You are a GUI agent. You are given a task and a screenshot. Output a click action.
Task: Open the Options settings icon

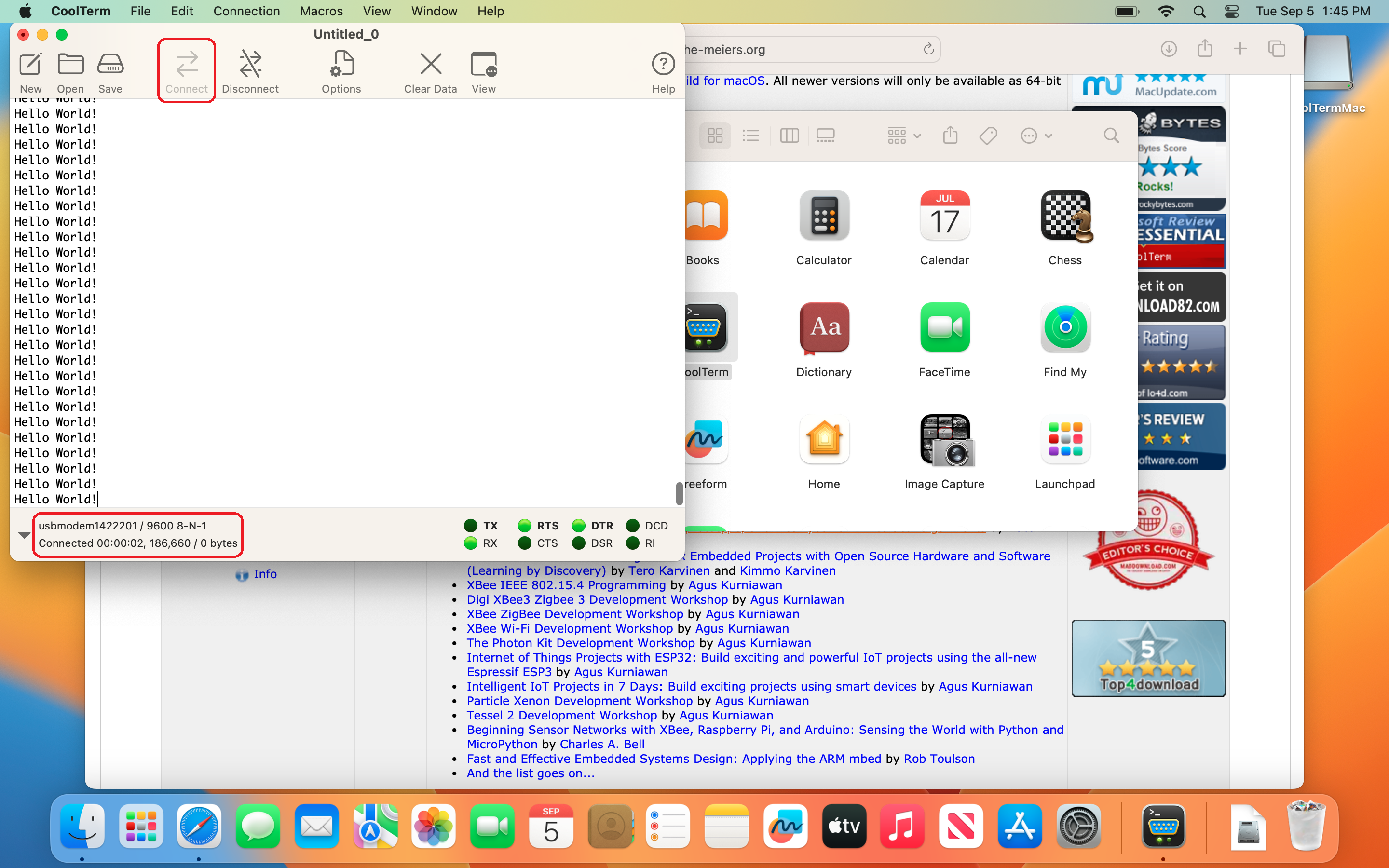tap(341, 72)
